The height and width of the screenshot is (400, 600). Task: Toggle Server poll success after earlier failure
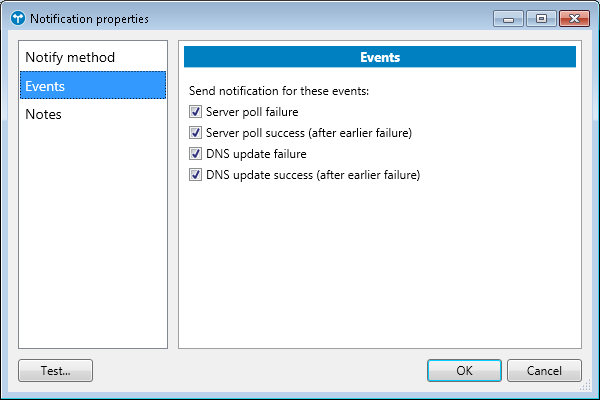[x=195, y=133]
